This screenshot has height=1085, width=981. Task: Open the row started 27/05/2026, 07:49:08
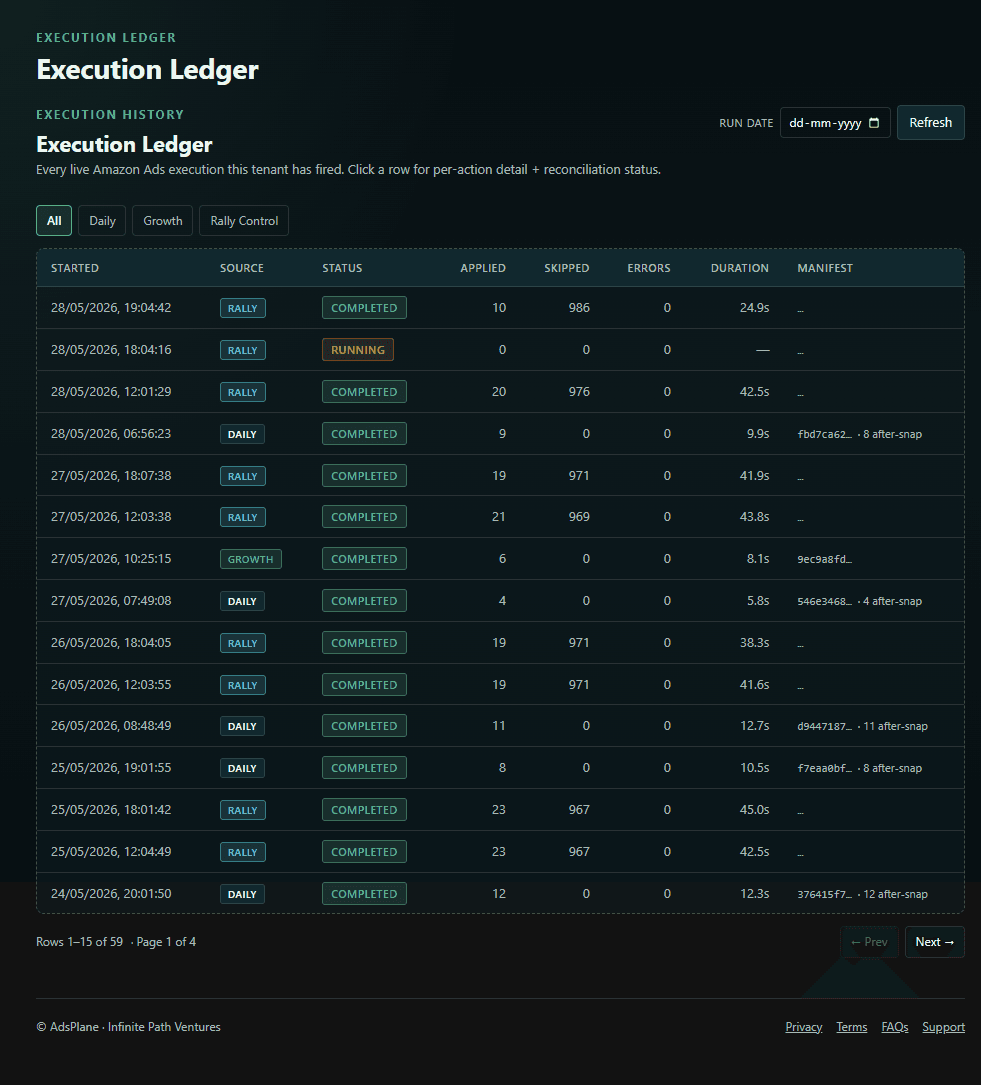click(x=500, y=601)
